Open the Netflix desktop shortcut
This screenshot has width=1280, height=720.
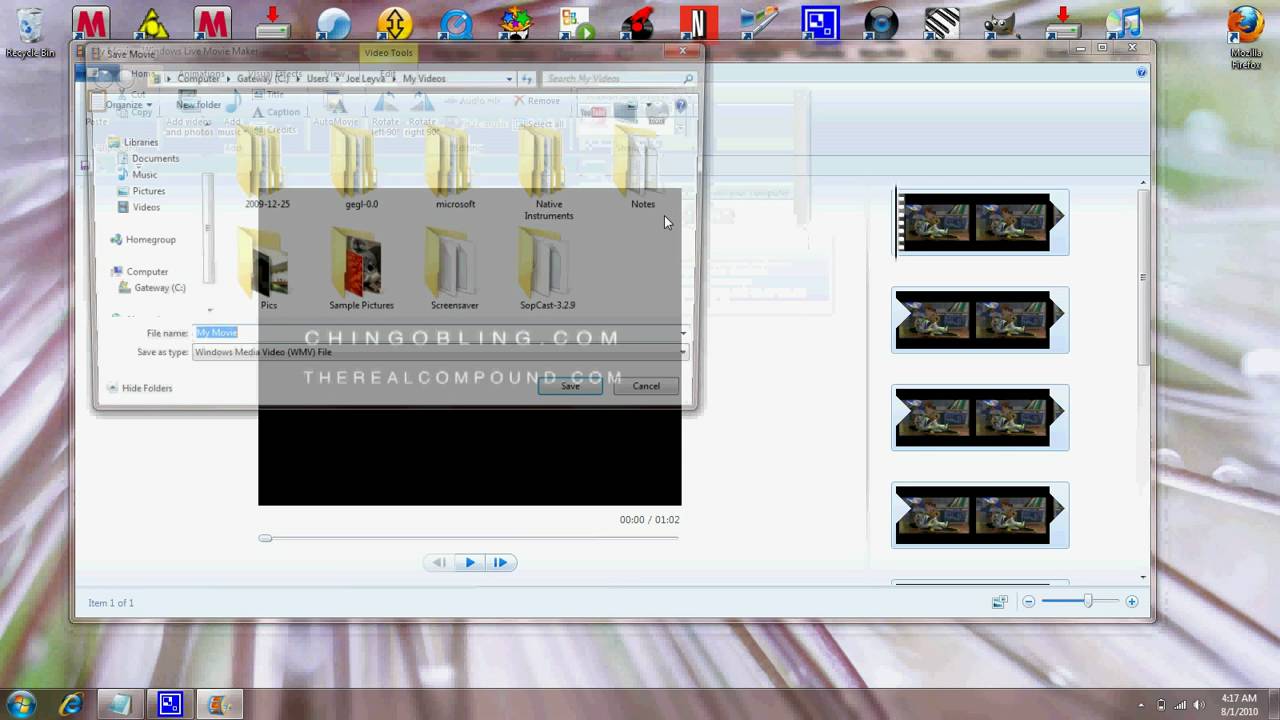(x=699, y=23)
